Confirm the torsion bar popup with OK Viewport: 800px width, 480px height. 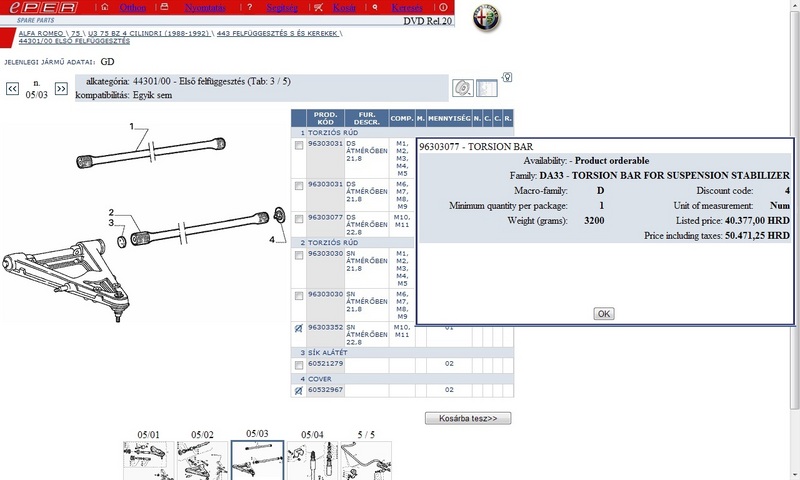[604, 314]
